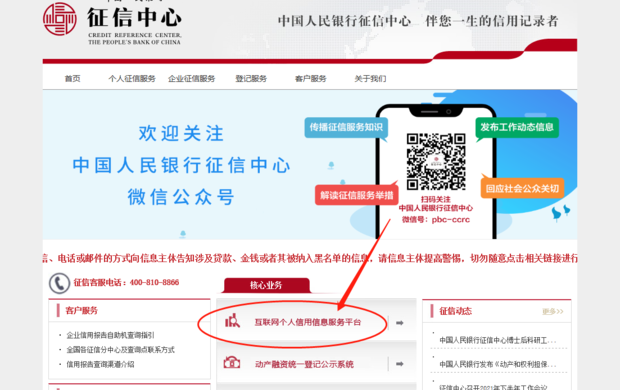The width and height of the screenshot is (620, 390).
Task: Open the 首页 menu item
Action: point(72,79)
